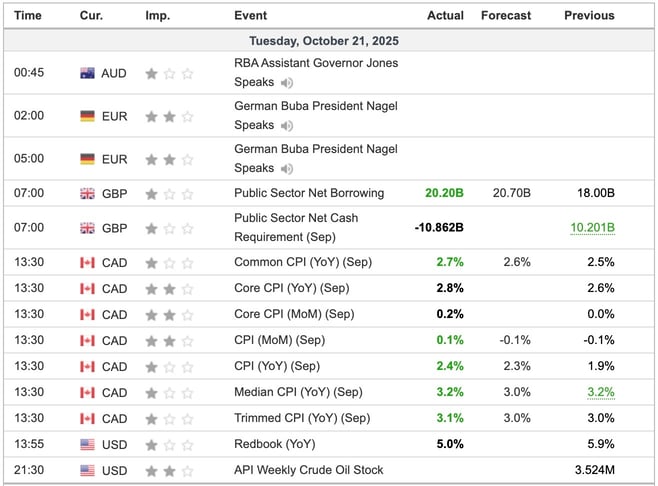The height and width of the screenshot is (486, 658).
Task: Click the Australian flag icon next to AUD
Action: tap(88, 73)
